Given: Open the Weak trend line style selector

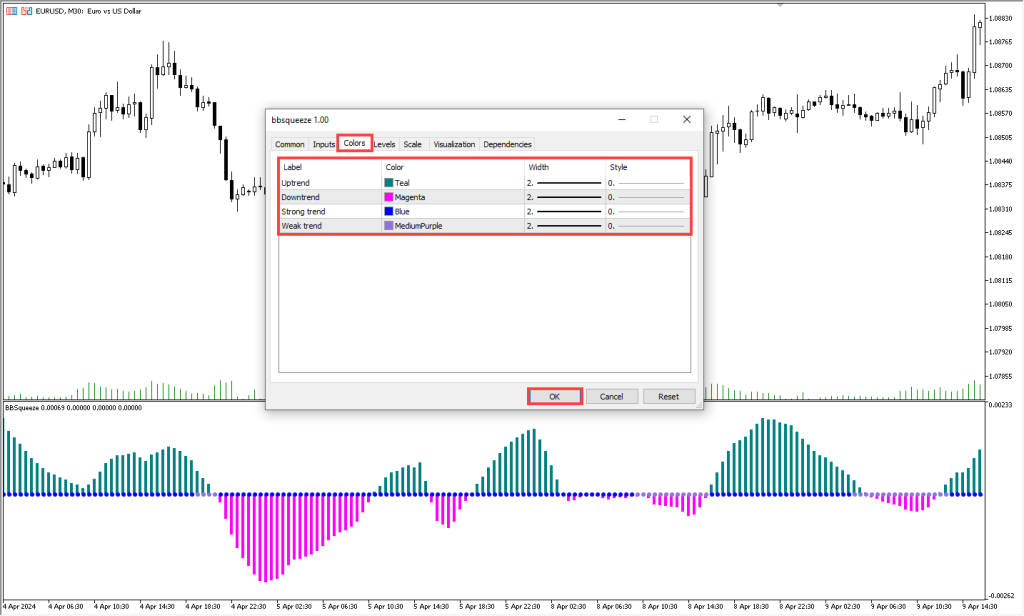Looking at the screenshot, I should tap(647, 226).
